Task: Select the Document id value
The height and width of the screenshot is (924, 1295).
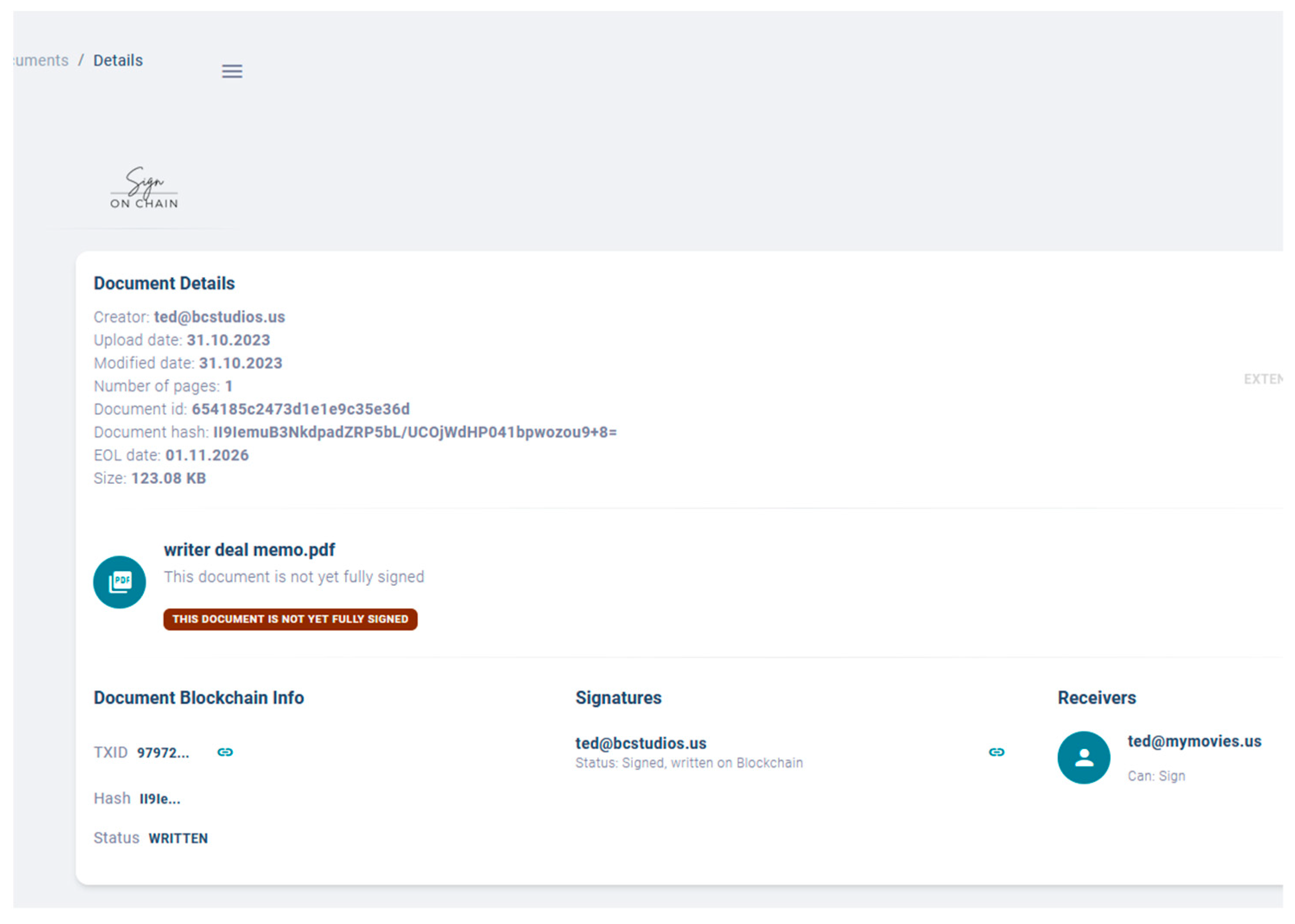Action: (x=300, y=409)
